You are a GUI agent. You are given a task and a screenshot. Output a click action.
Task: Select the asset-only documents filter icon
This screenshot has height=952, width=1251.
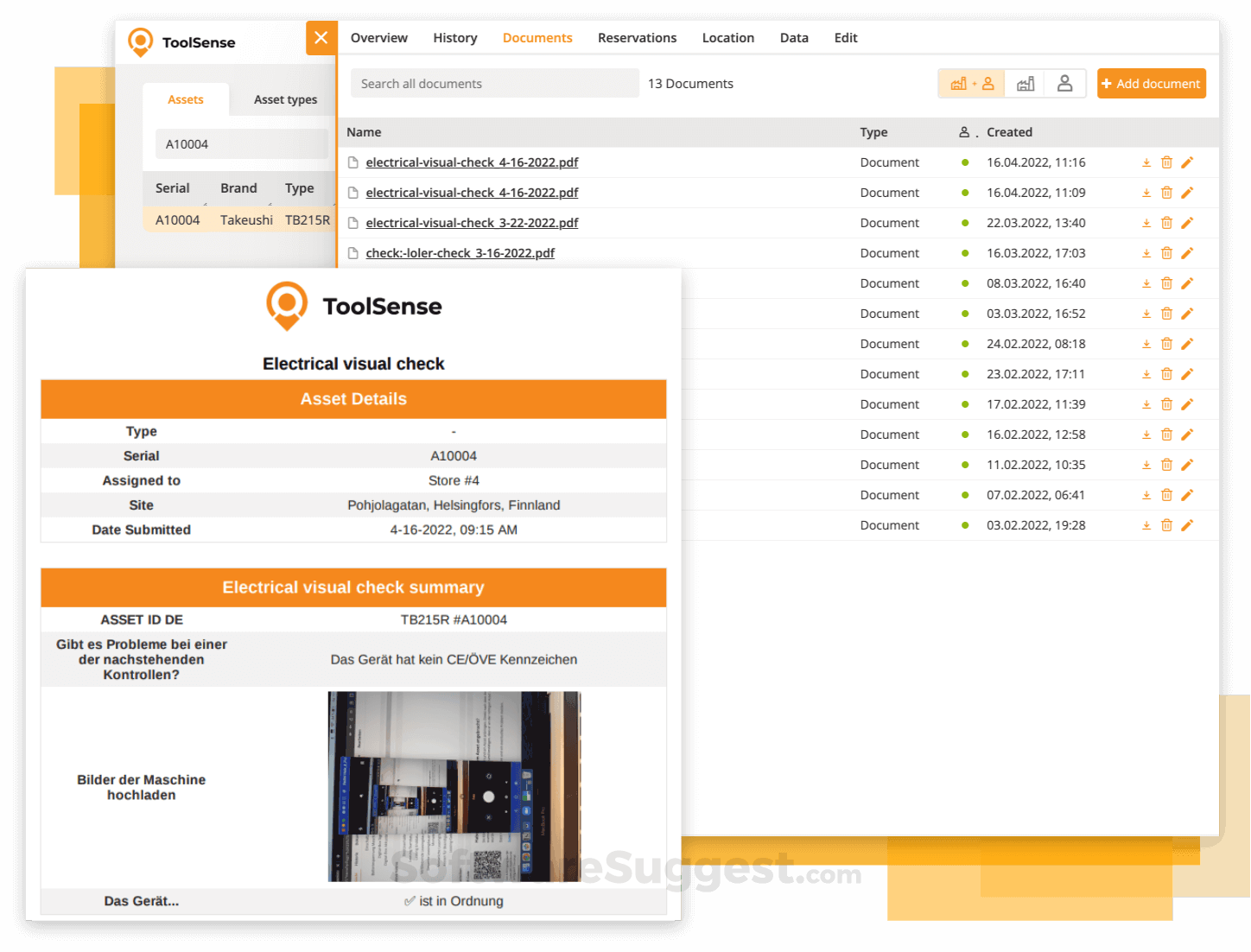tap(1025, 83)
